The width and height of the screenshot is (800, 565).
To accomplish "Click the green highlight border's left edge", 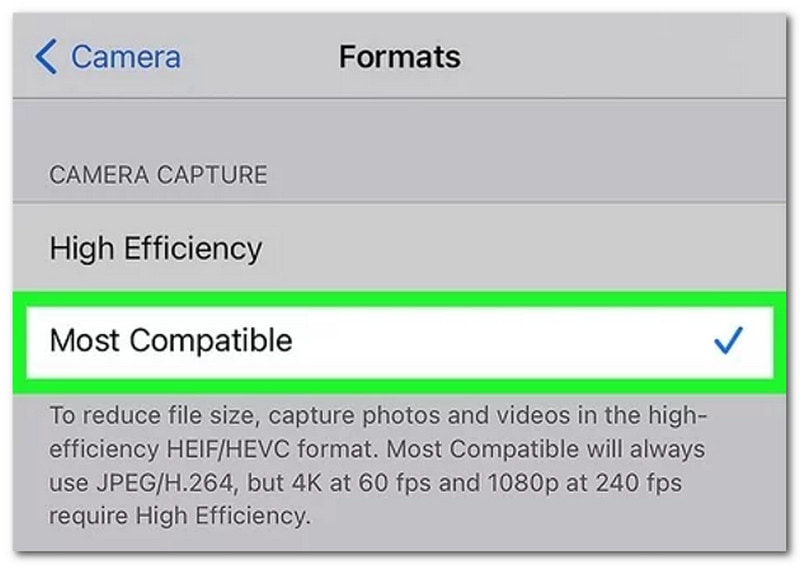I will pyautogui.click(x=19, y=342).
